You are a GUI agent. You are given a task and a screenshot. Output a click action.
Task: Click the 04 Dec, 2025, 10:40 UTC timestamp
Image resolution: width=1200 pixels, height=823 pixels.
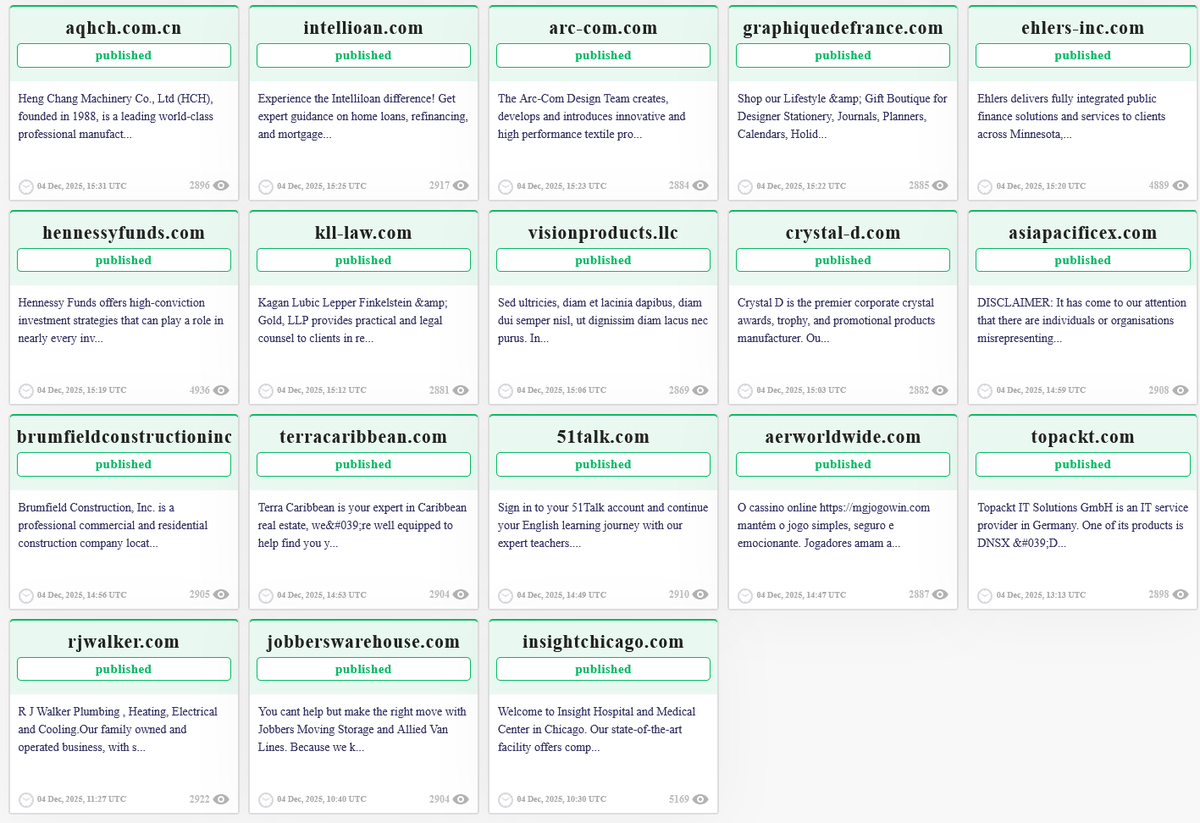(321, 799)
